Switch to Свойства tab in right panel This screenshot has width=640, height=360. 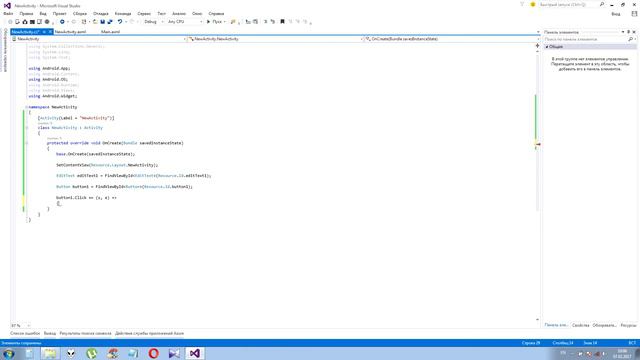tap(580, 325)
